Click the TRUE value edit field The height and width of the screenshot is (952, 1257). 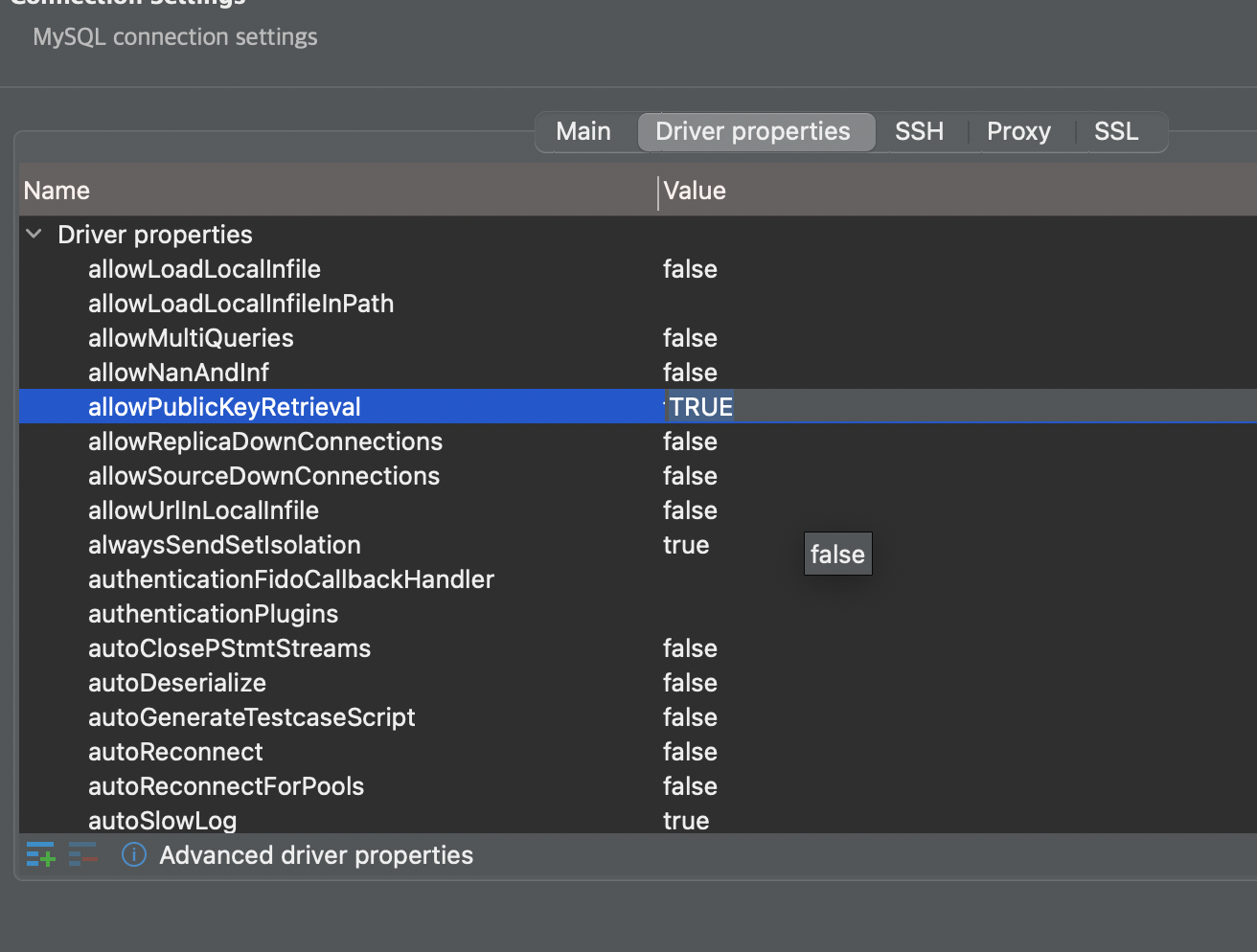961,406
